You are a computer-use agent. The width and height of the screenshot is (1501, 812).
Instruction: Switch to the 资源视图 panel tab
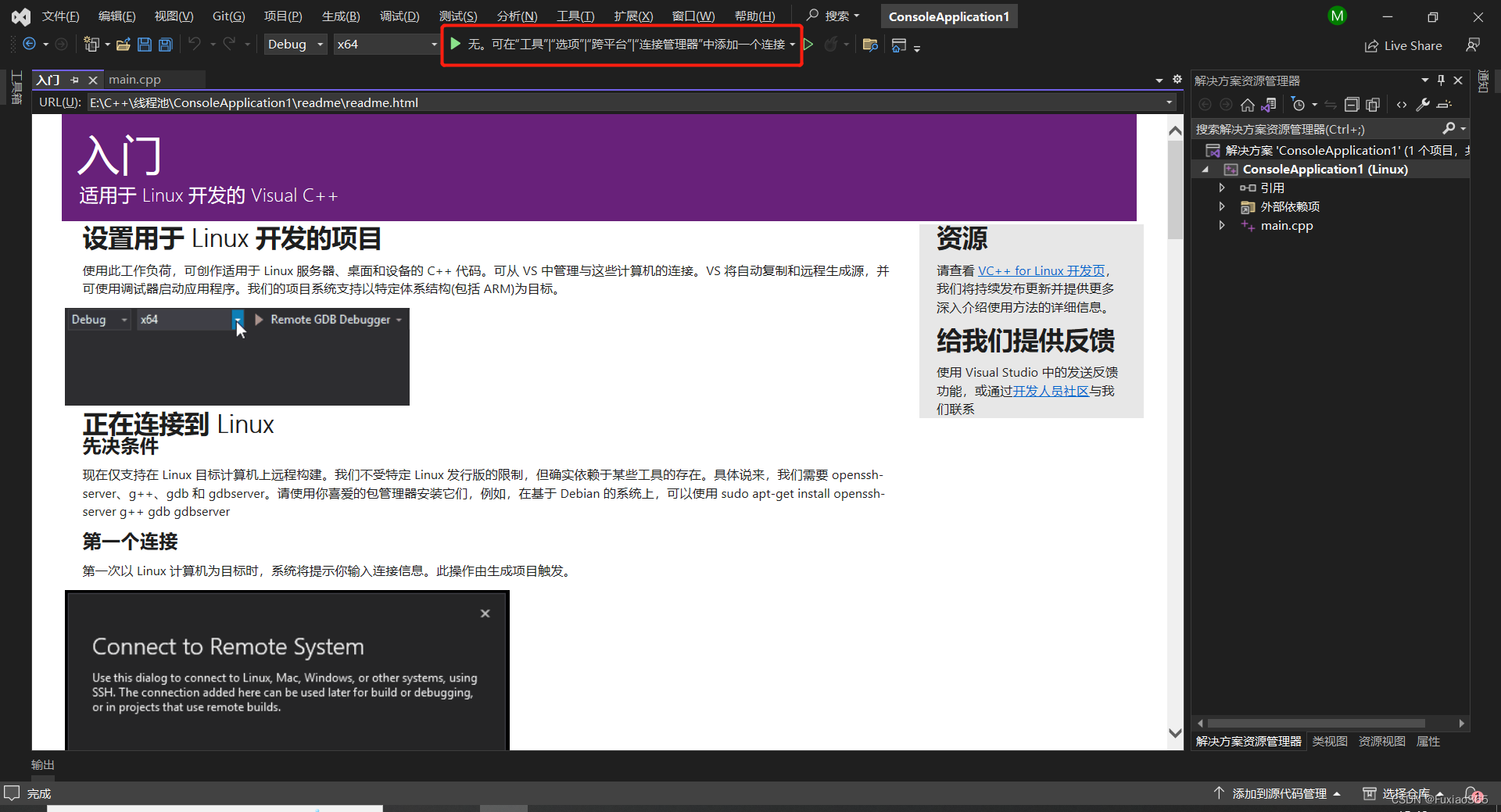coord(1381,742)
